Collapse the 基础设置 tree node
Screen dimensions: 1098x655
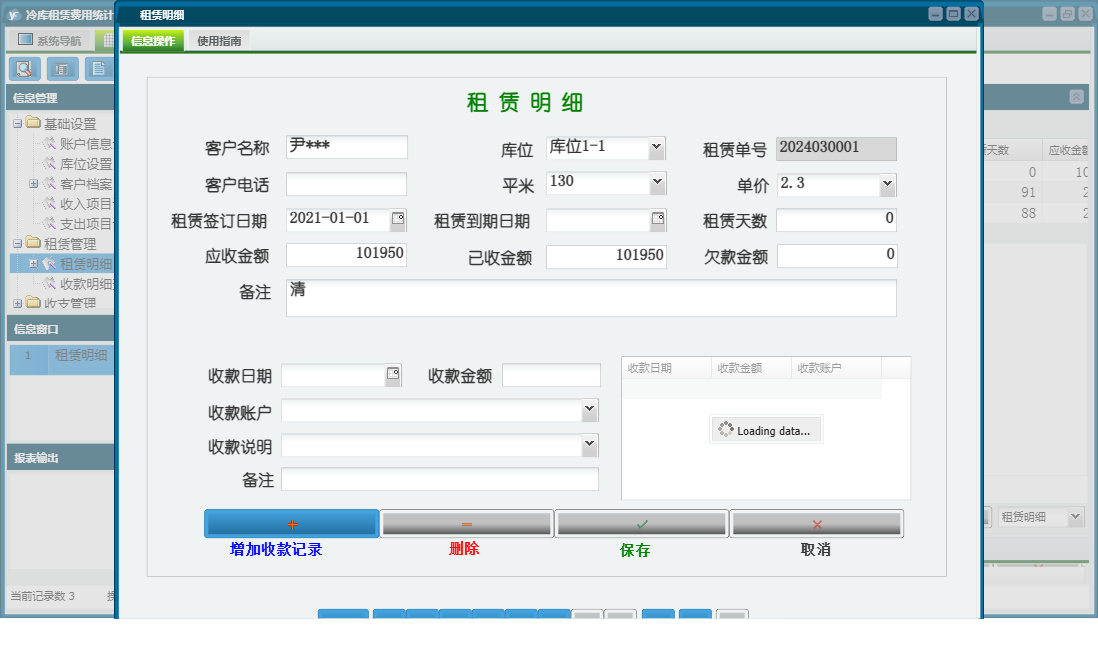pos(18,124)
